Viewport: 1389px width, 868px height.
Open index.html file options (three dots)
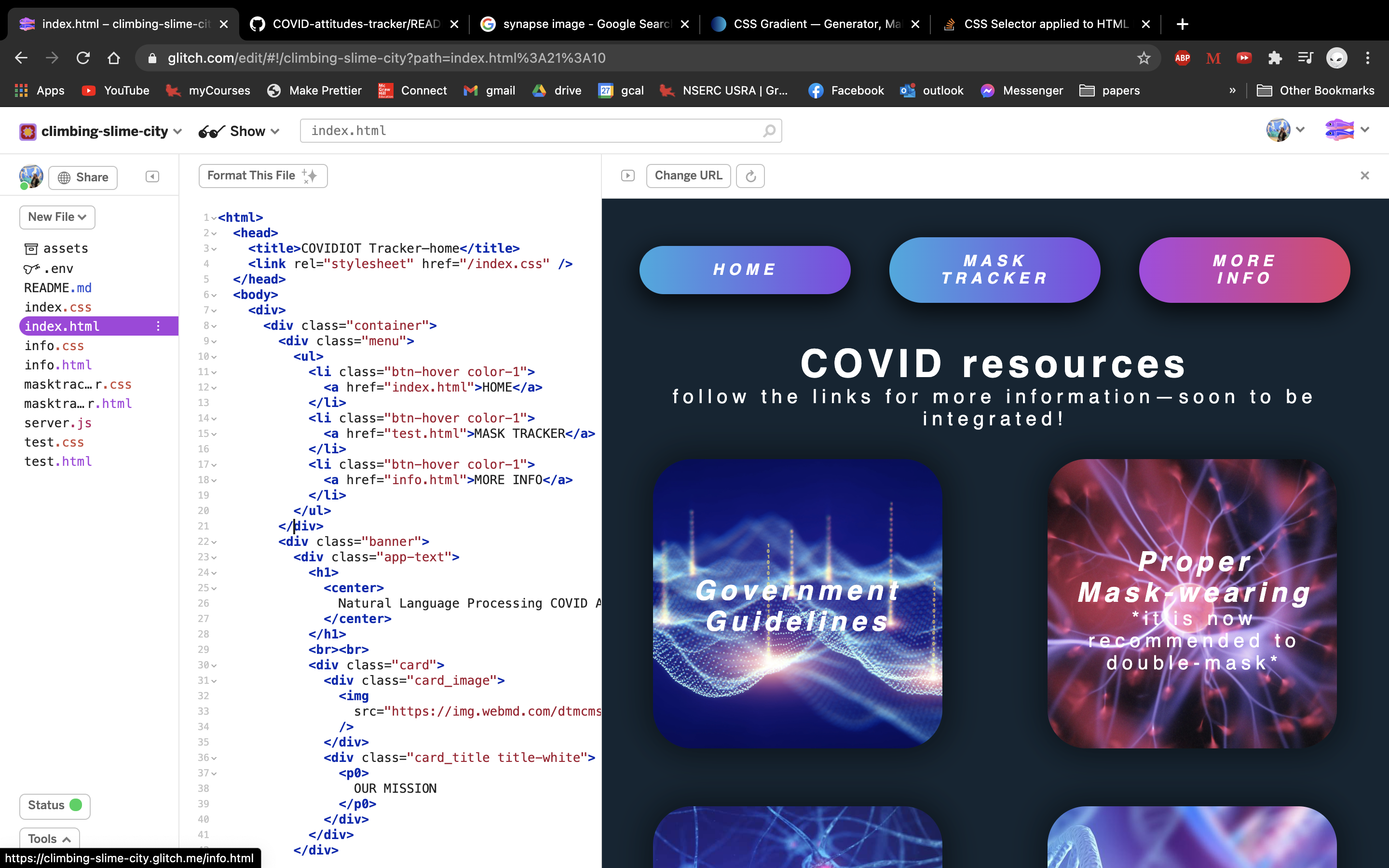[158, 326]
